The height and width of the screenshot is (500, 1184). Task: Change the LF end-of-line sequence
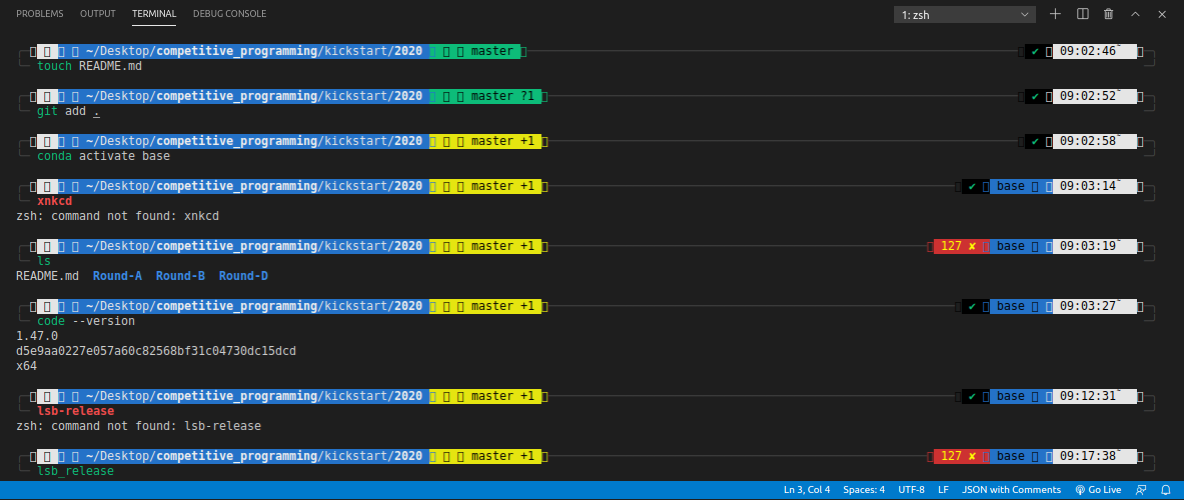943,490
